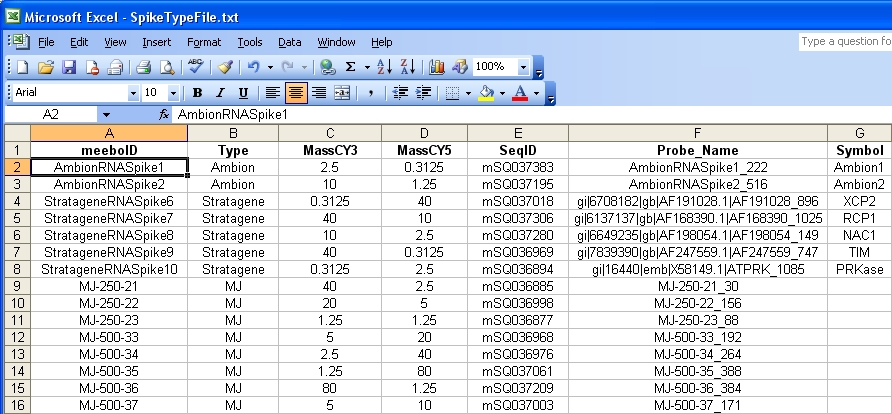Sort ascending with the A-Z icon

(x=384, y=67)
